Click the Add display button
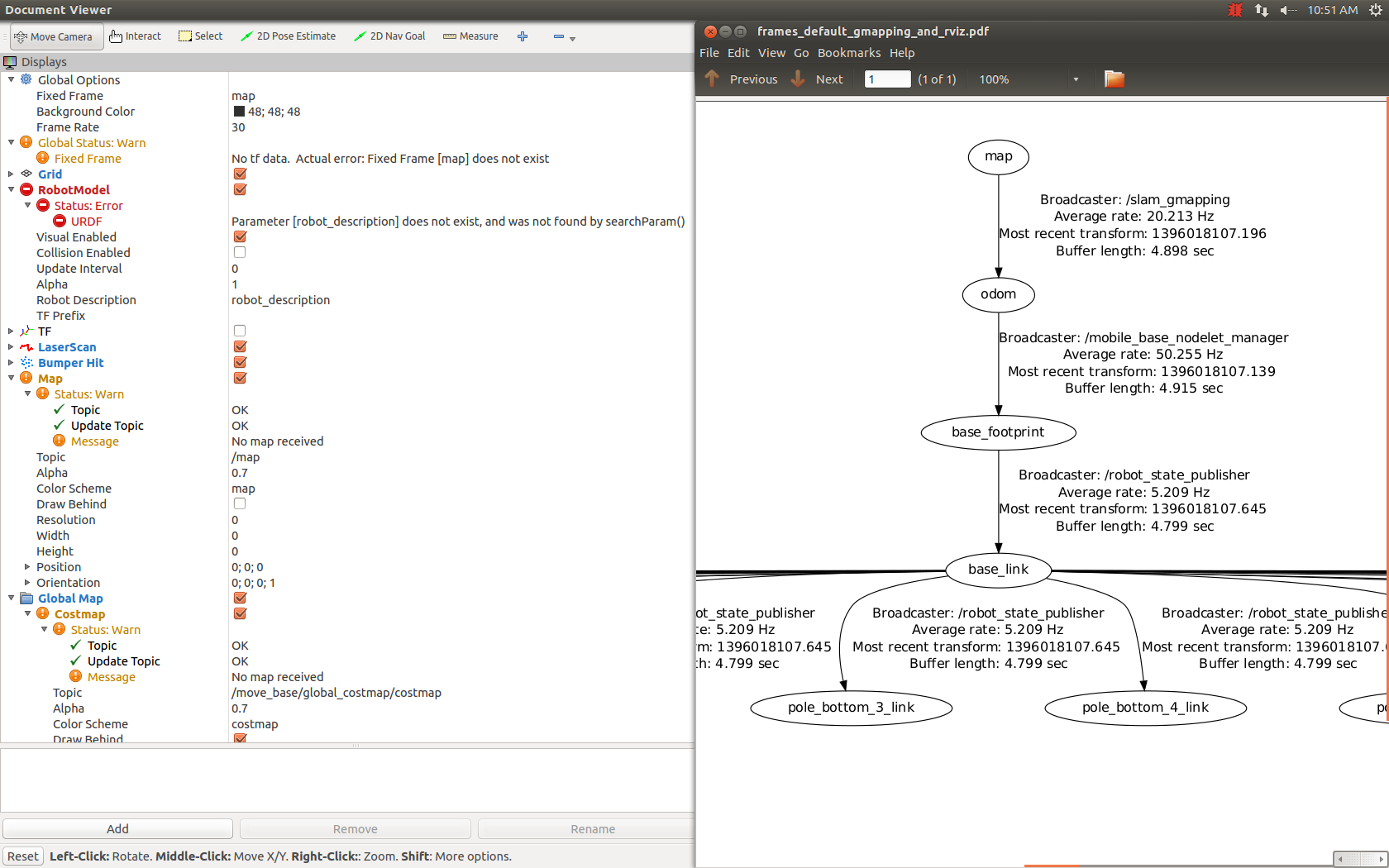This screenshot has width=1389, height=868. click(118, 829)
